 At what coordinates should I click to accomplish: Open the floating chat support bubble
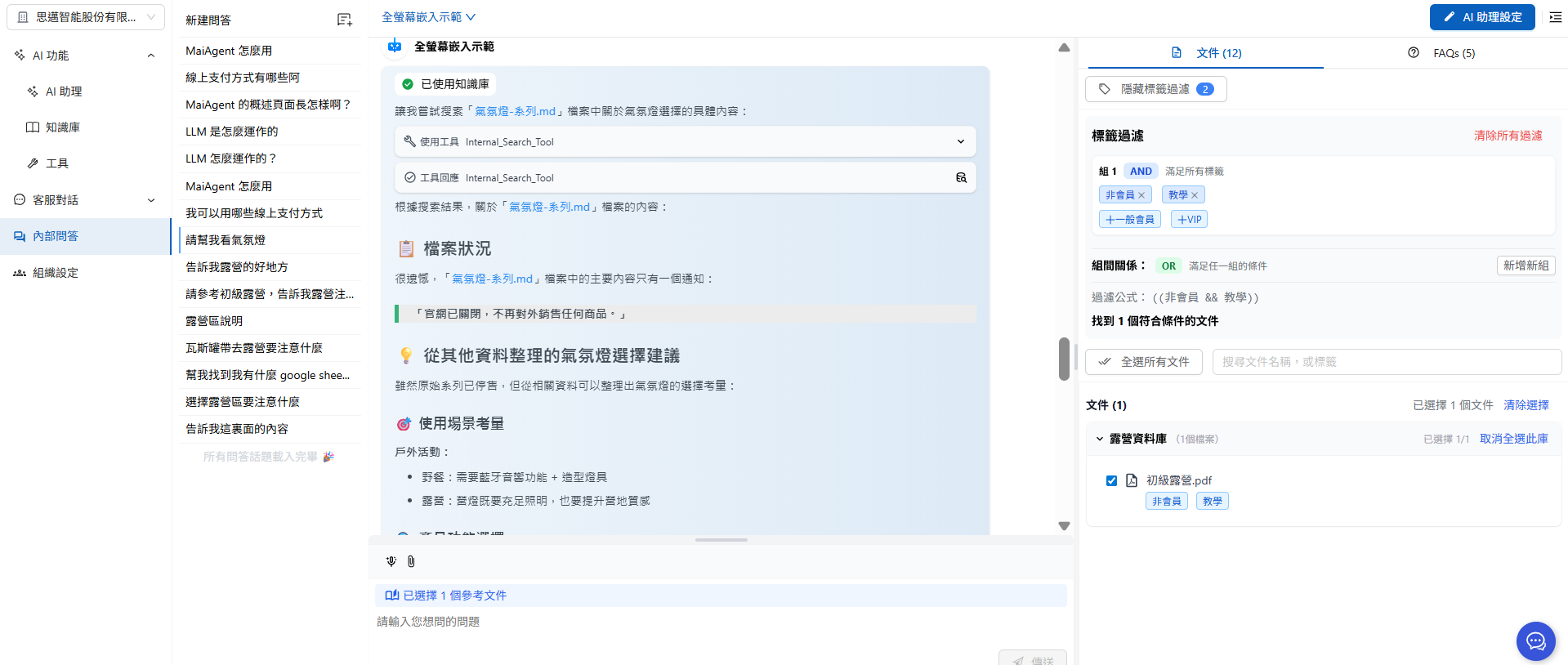point(1535,641)
